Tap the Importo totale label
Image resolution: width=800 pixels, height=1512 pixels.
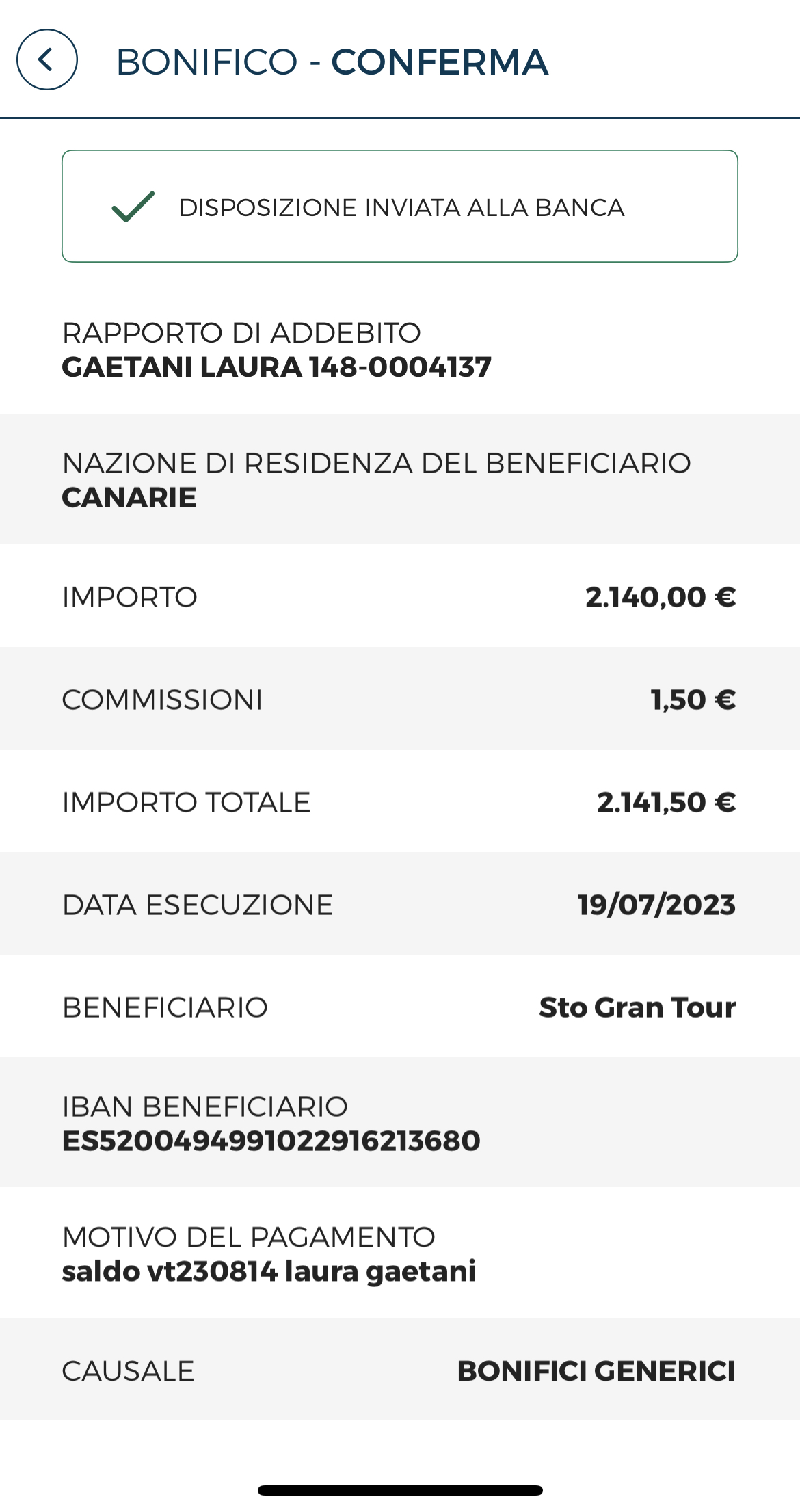pyautogui.click(x=186, y=802)
